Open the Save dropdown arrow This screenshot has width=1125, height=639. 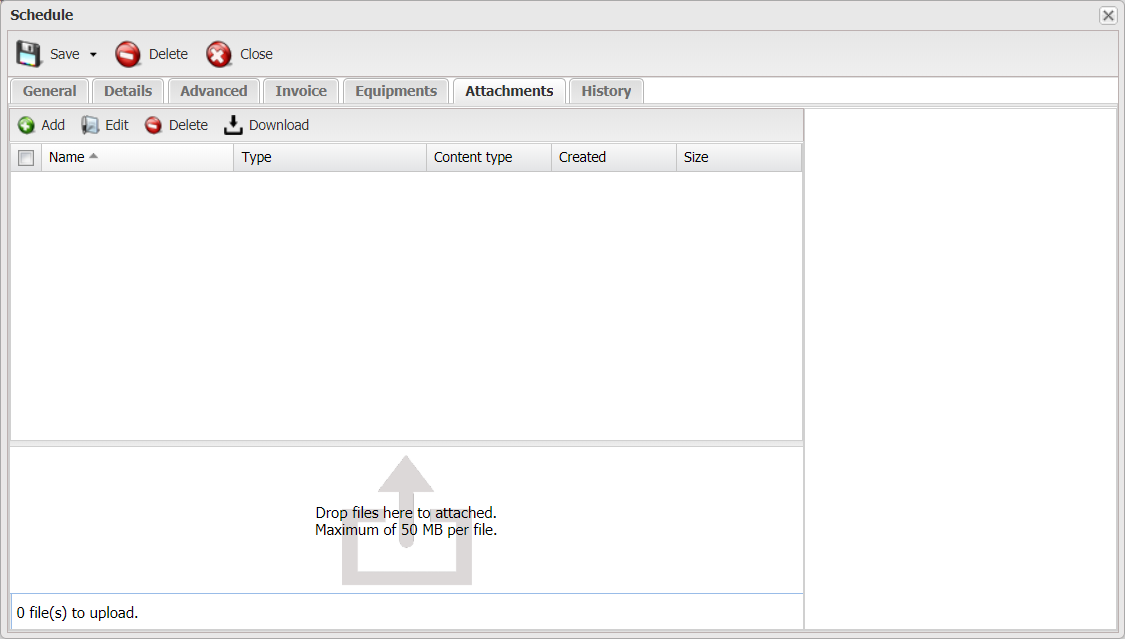pyautogui.click(x=93, y=55)
